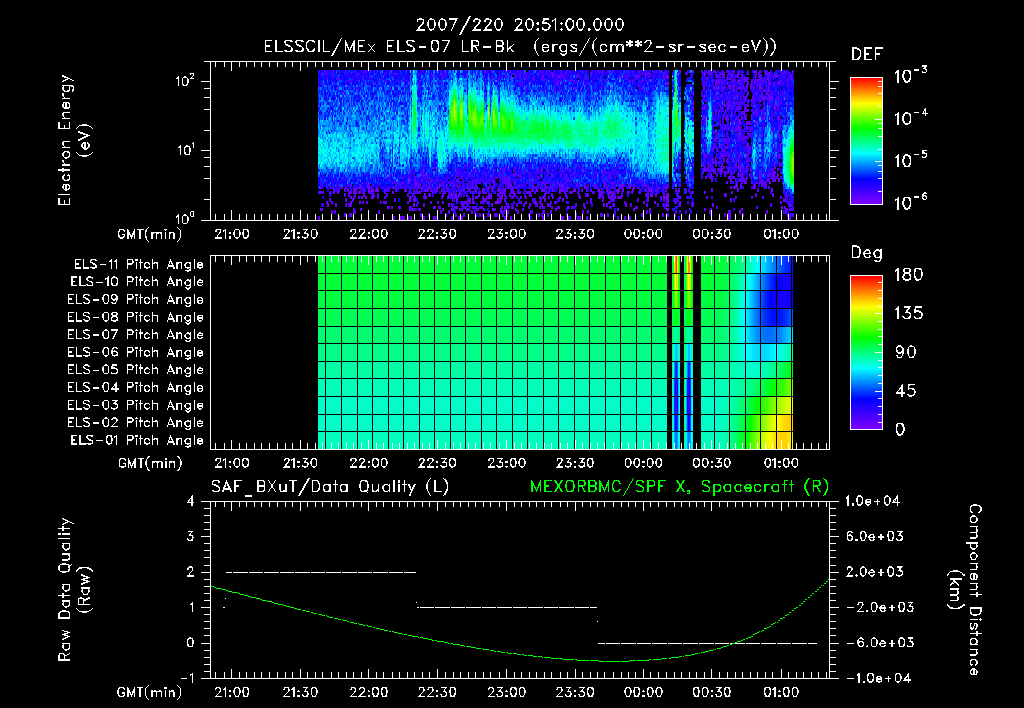Image resolution: width=1024 pixels, height=708 pixels.
Task: Click the data quality line at level 2
Action: tap(321, 572)
